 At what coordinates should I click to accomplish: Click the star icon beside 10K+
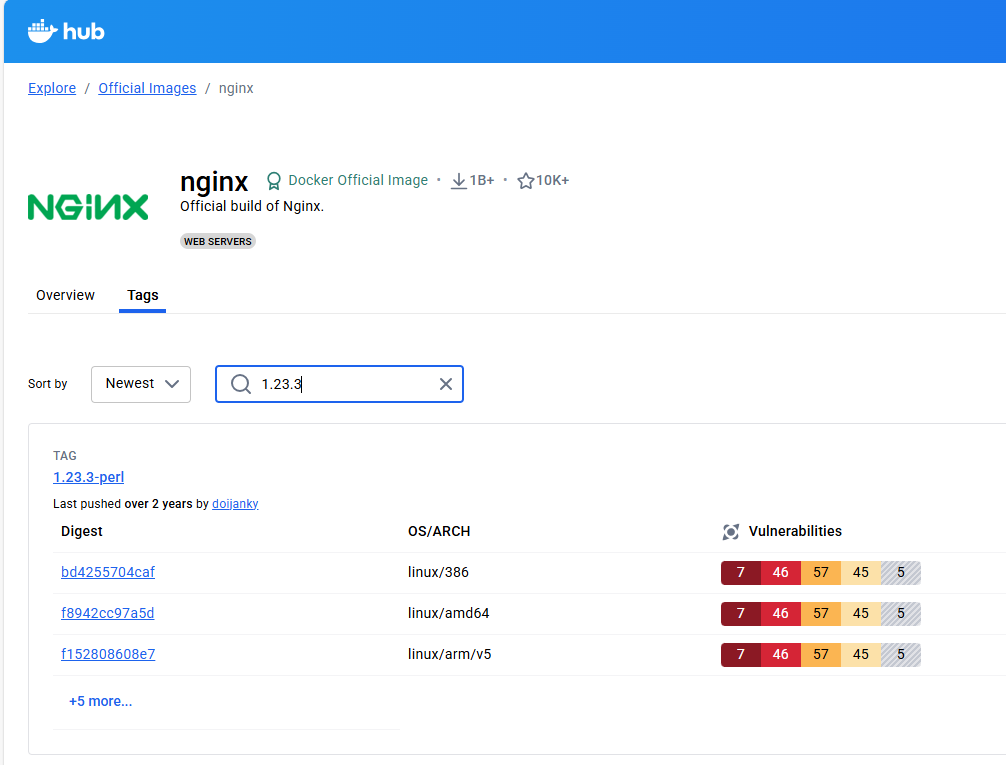tap(525, 181)
